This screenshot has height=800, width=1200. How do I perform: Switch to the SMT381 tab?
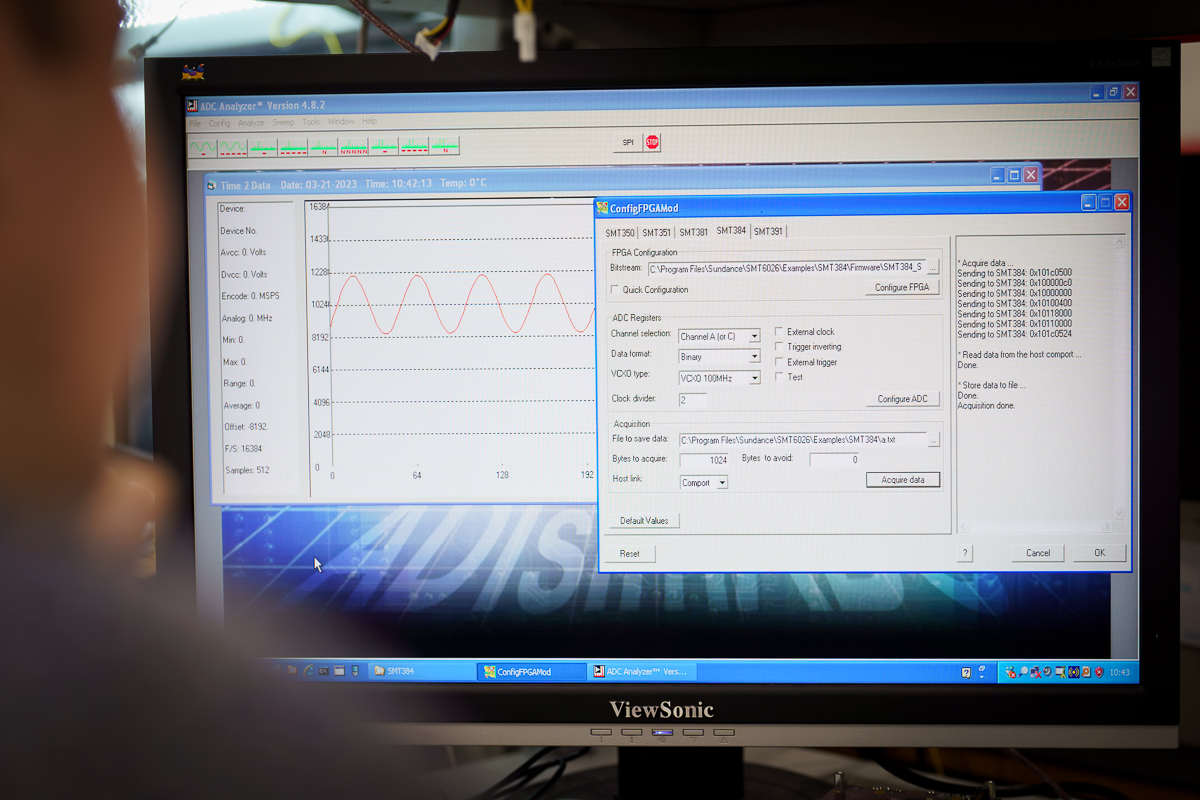click(x=694, y=233)
